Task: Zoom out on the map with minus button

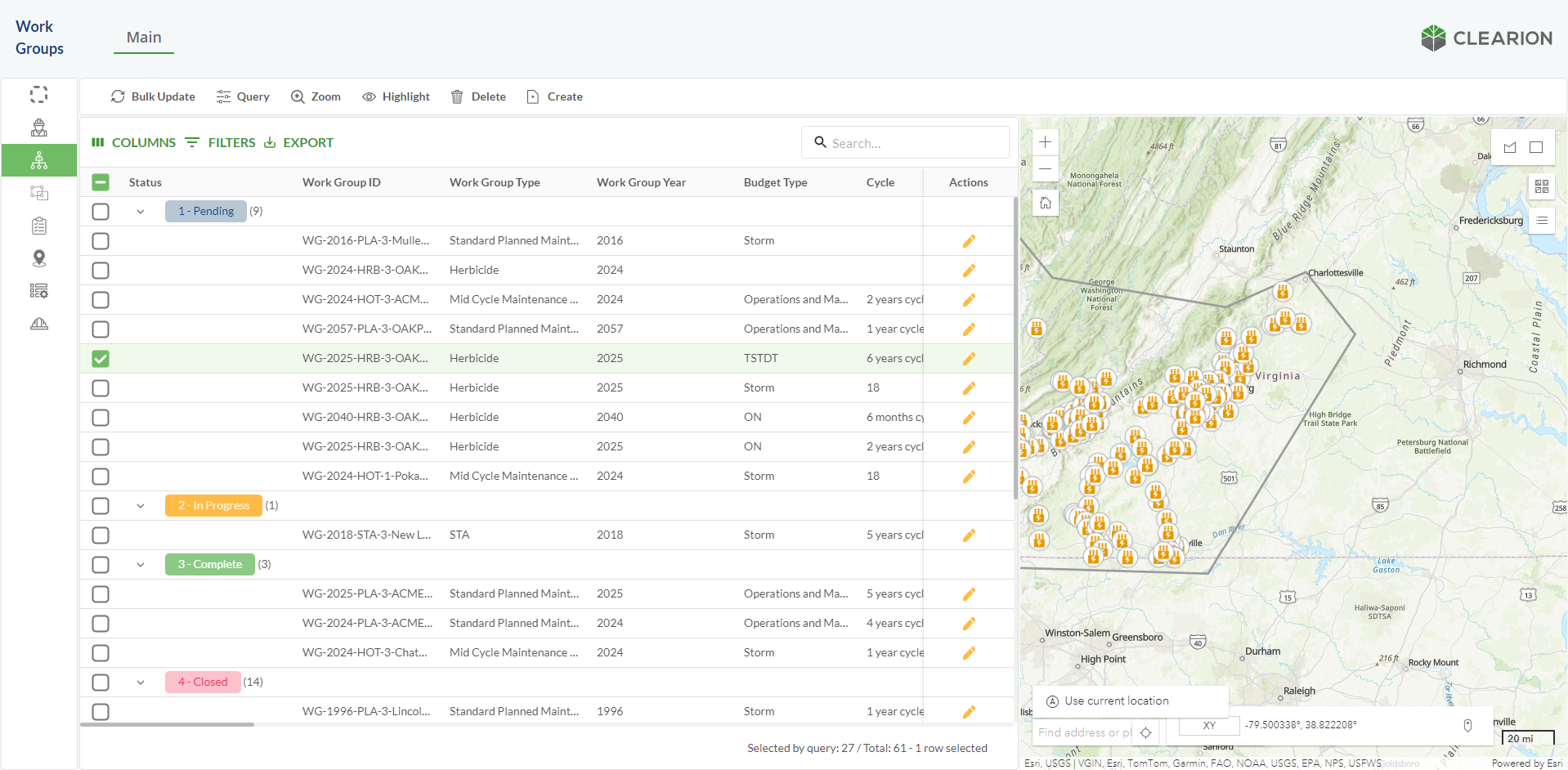Action: tap(1045, 169)
